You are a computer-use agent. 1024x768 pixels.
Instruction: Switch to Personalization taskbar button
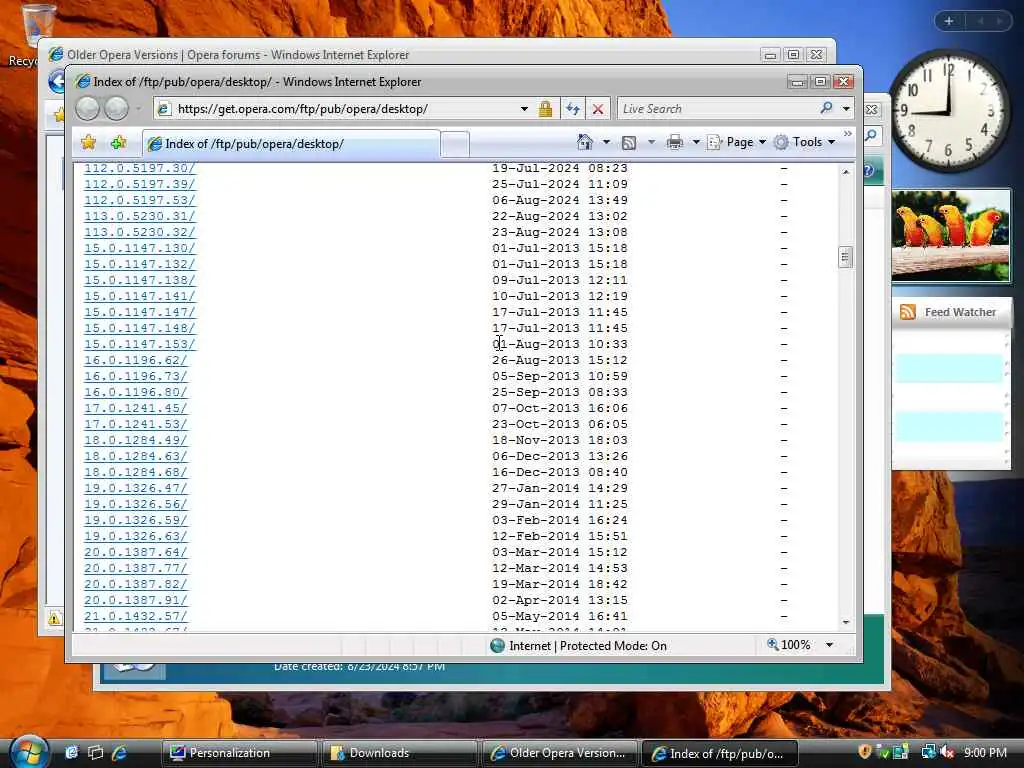pos(240,753)
